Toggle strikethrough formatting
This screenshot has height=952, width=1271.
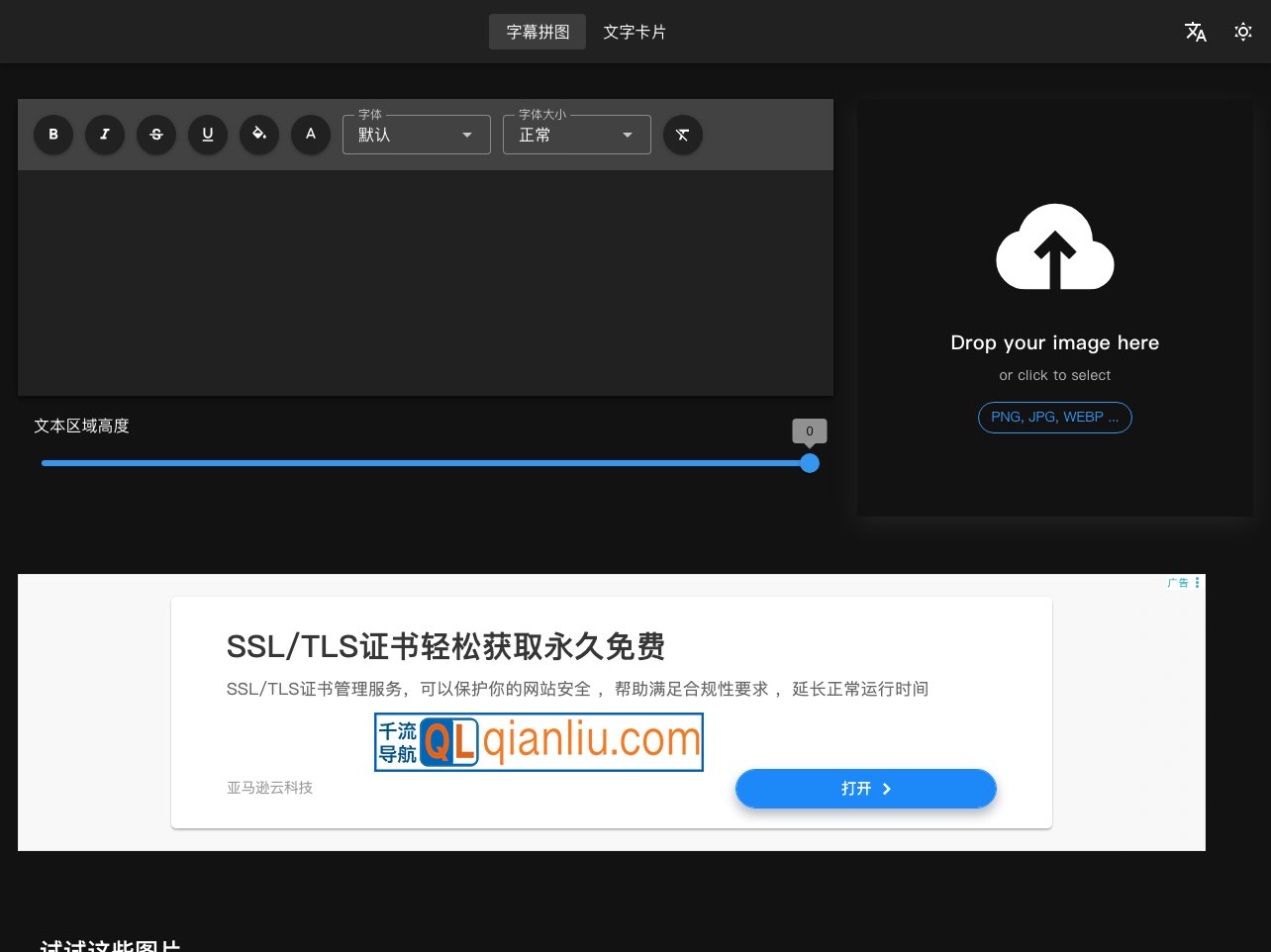point(156,135)
